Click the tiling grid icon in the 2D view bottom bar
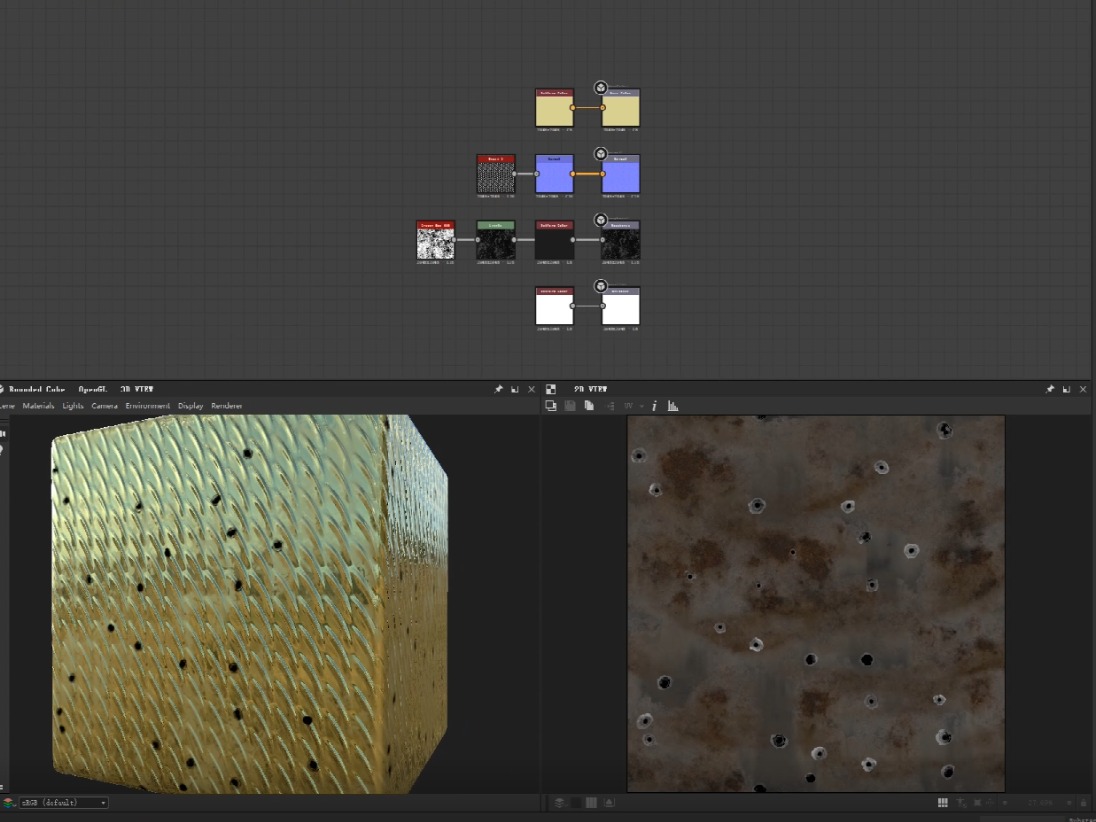 pyautogui.click(x=943, y=803)
